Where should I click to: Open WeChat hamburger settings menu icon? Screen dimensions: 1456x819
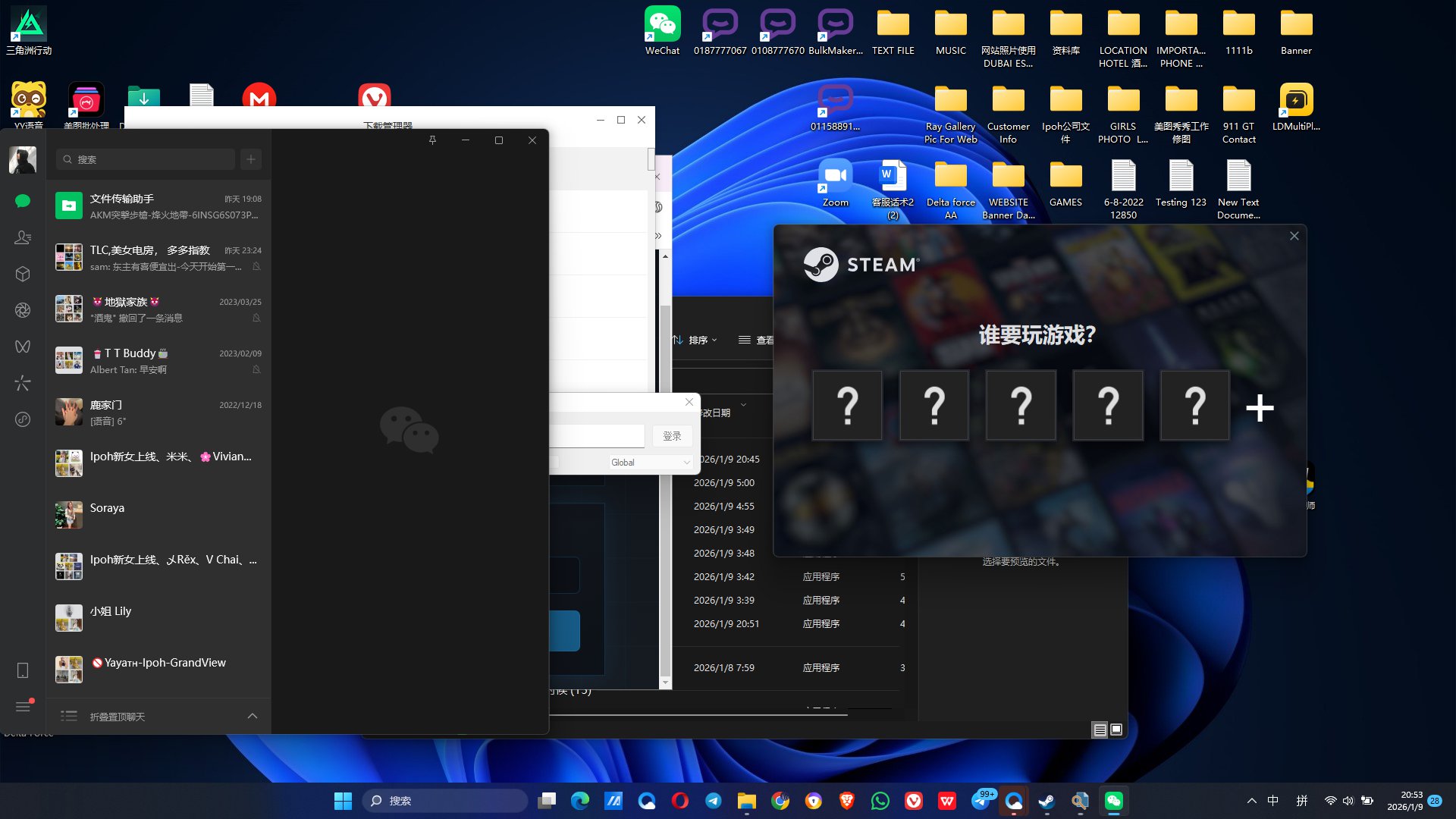pos(23,707)
